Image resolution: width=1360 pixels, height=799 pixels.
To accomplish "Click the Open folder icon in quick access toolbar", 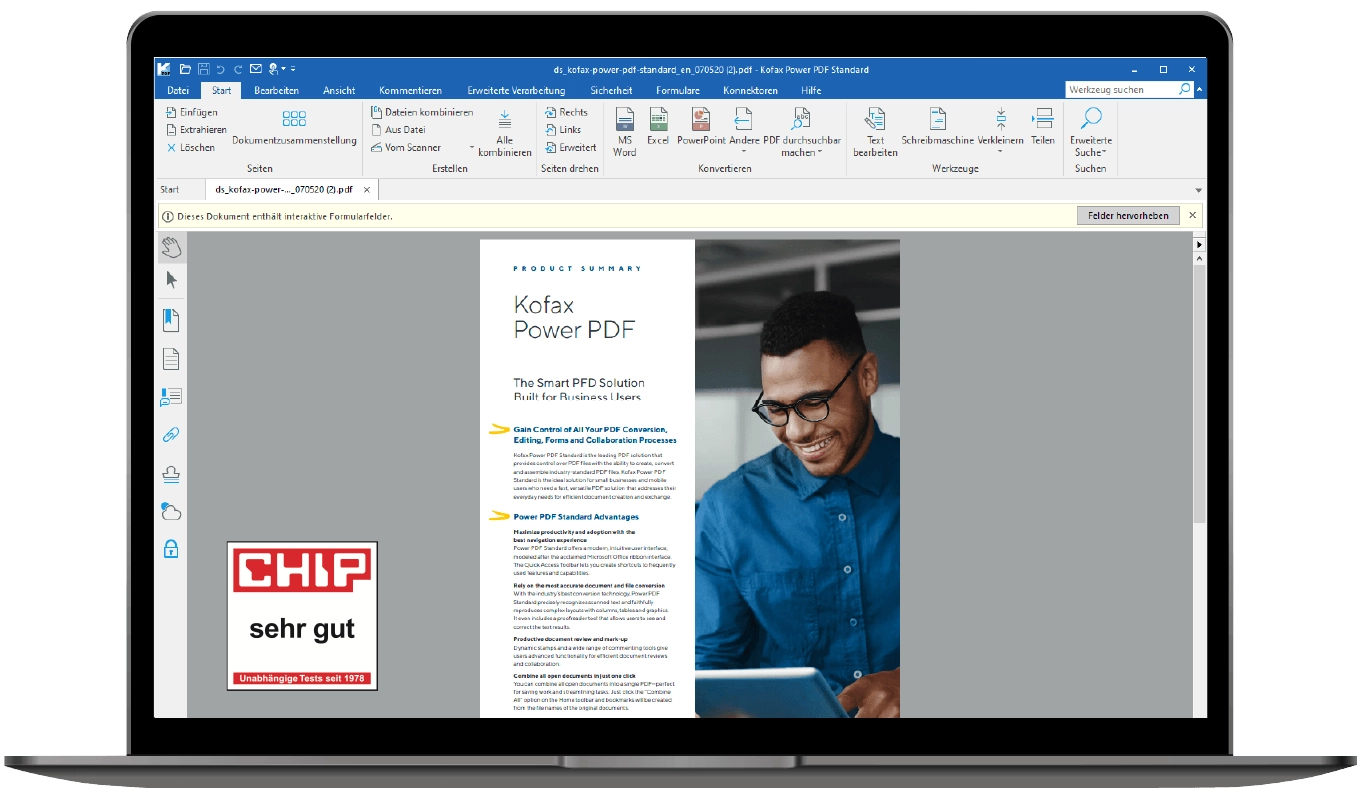I will point(186,69).
